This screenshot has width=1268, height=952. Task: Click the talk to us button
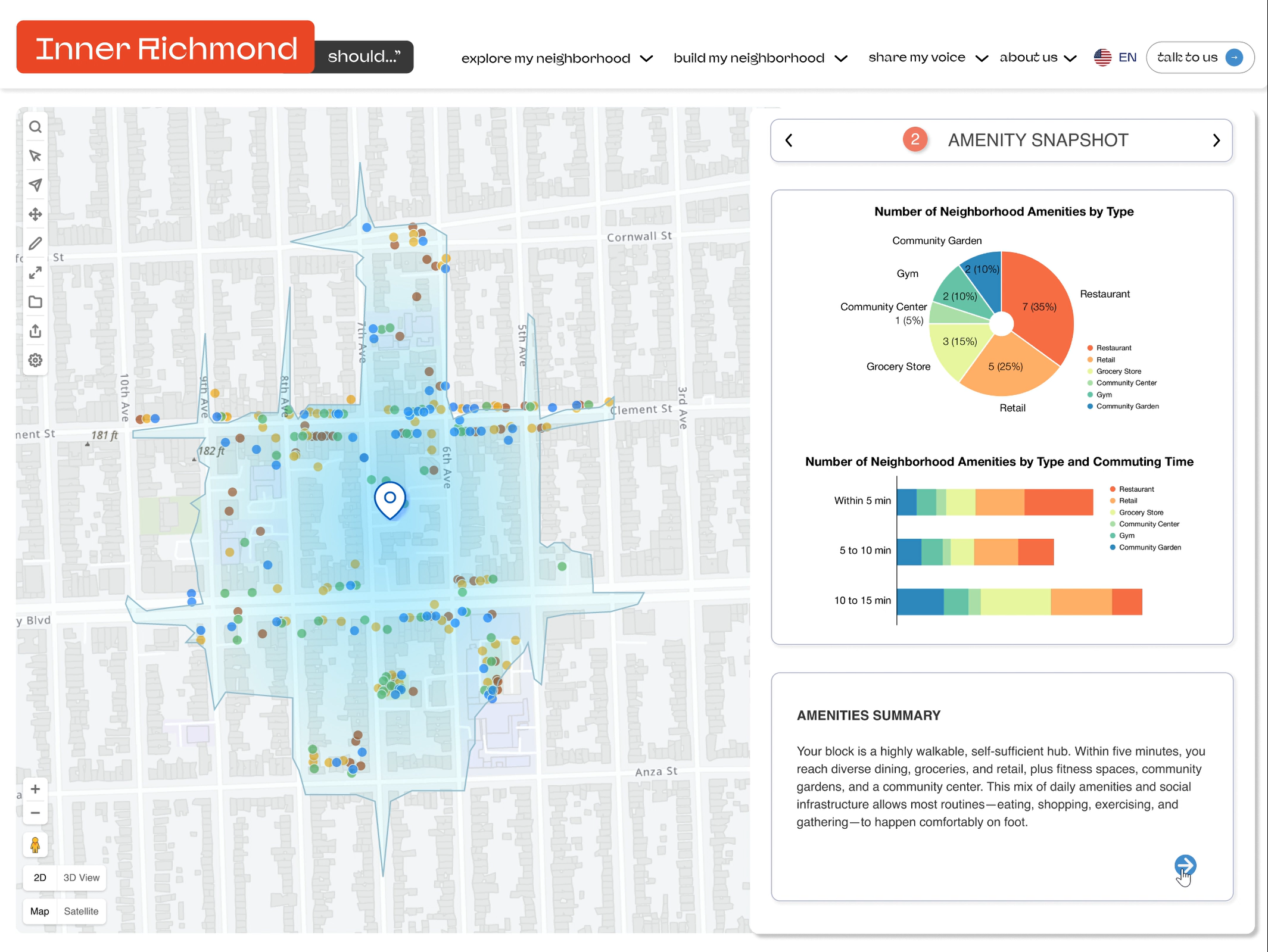pos(1200,58)
